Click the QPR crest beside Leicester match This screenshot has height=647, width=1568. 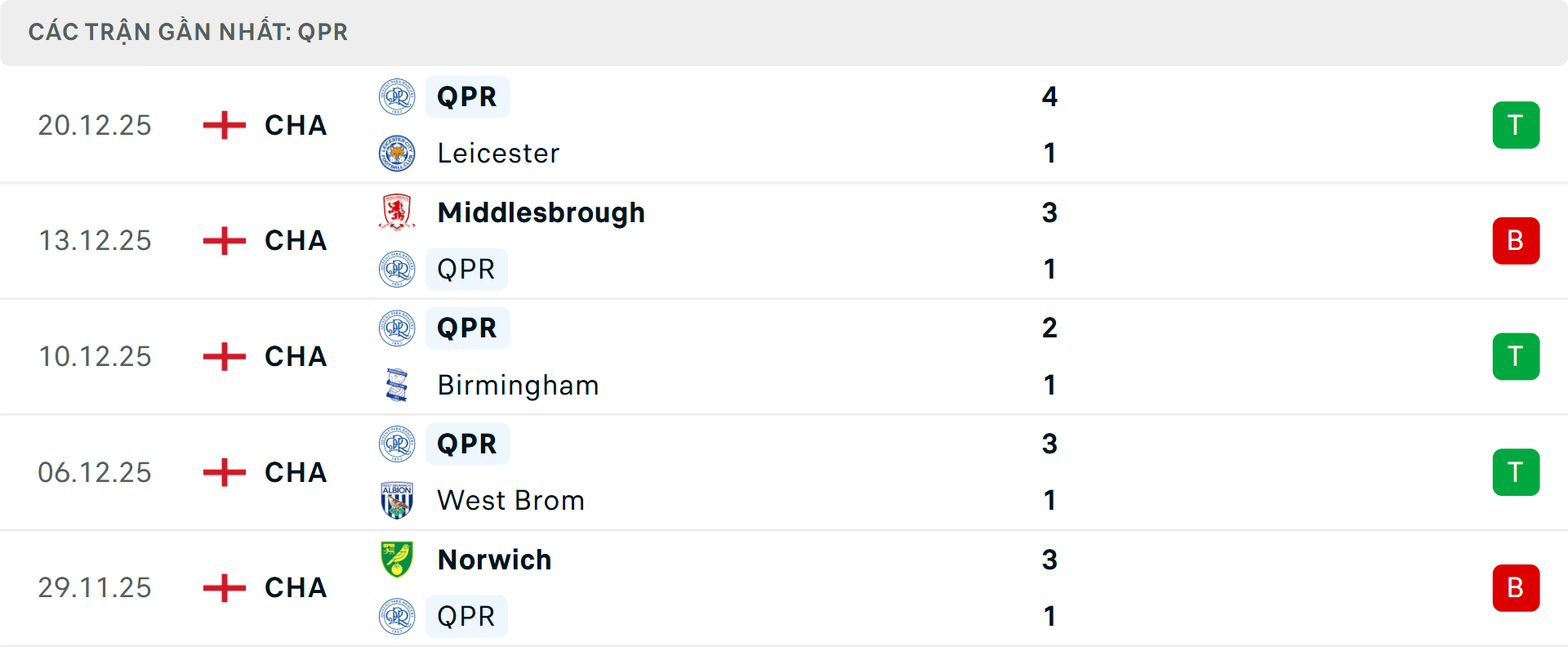397,96
